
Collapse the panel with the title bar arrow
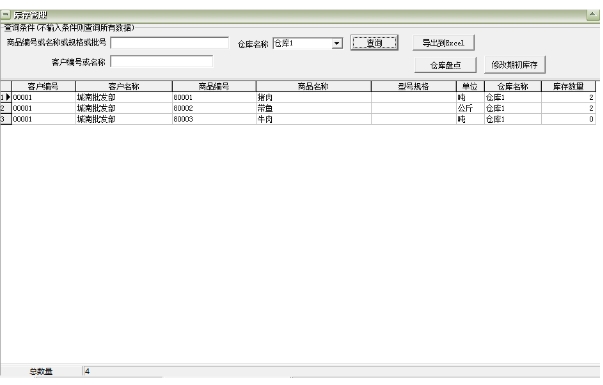click(592, 15)
